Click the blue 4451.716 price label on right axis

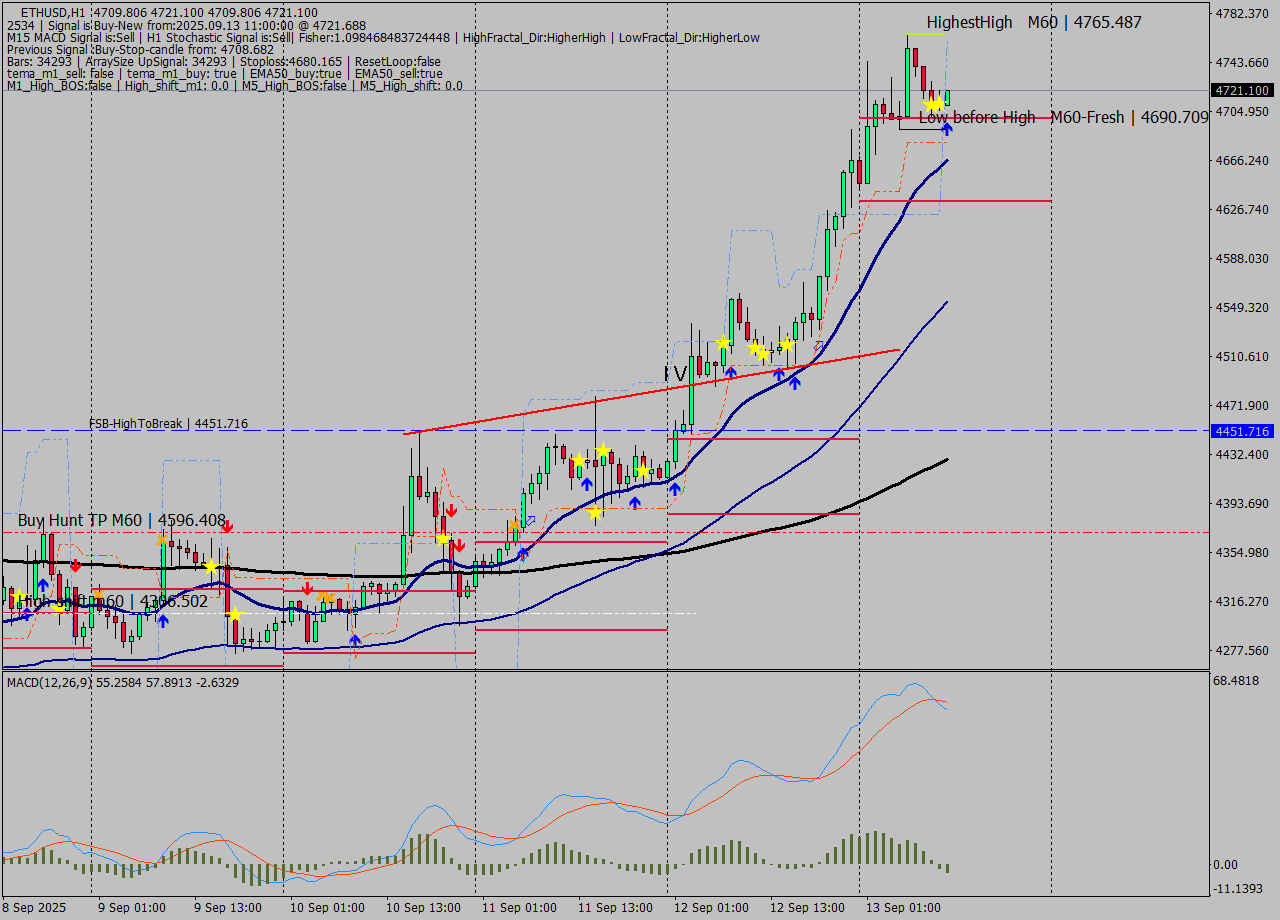(x=1240, y=431)
